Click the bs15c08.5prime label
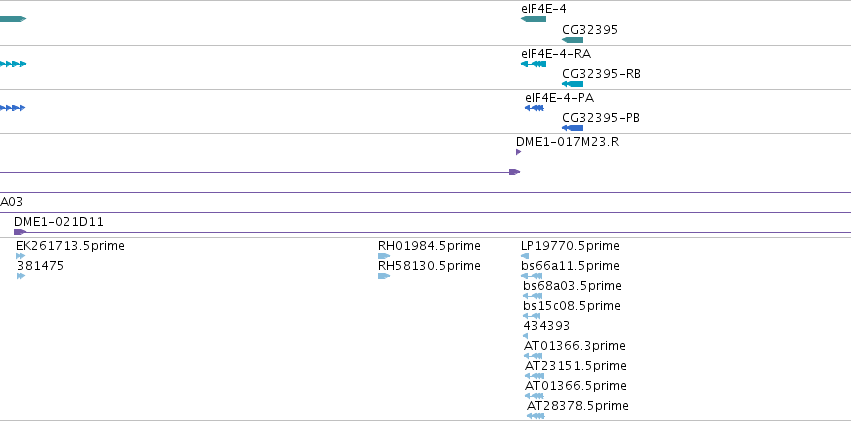Image resolution: width=851 pixels, height=421 pixels. [572, 306]
